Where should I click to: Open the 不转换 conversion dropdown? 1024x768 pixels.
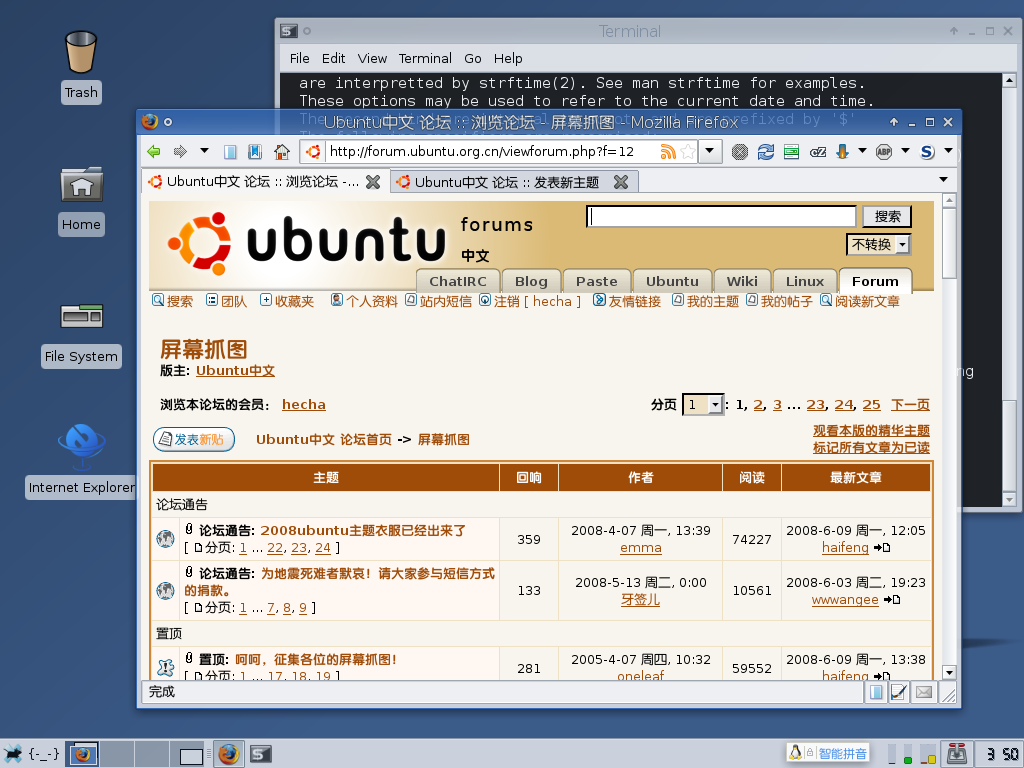(x=879, y=245)
